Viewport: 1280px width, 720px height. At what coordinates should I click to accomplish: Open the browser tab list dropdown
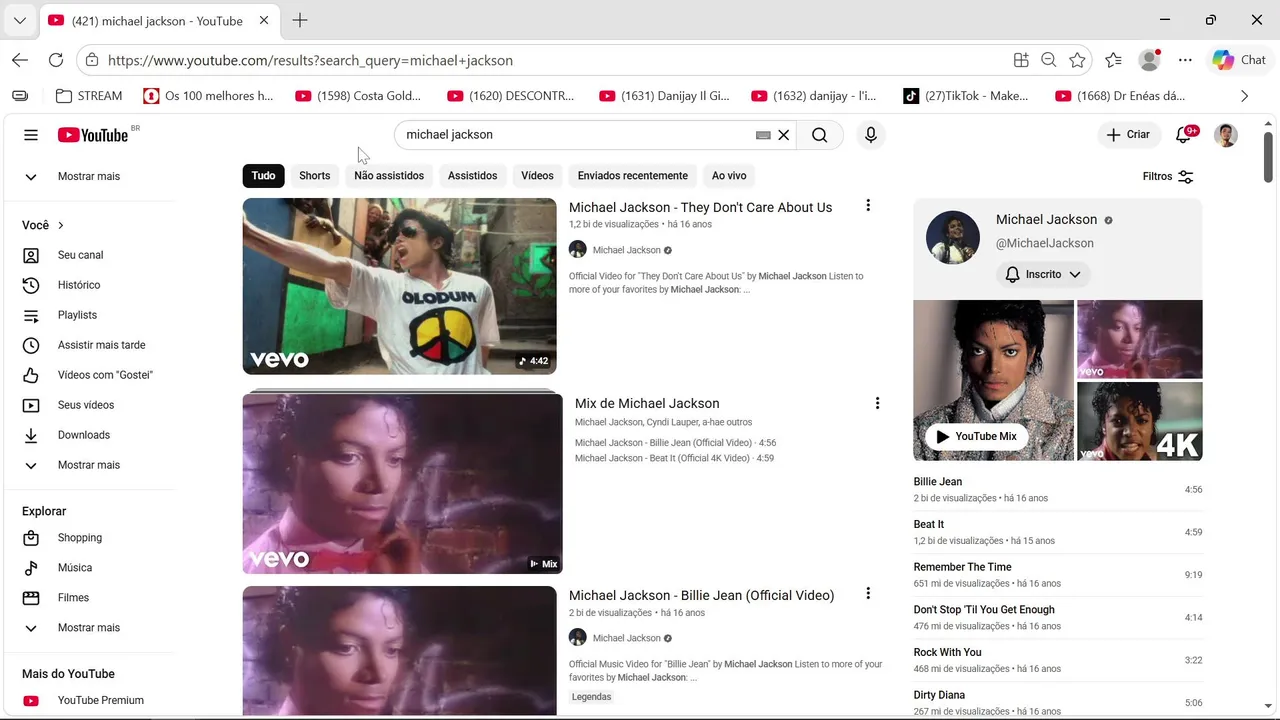coord(20,20)
